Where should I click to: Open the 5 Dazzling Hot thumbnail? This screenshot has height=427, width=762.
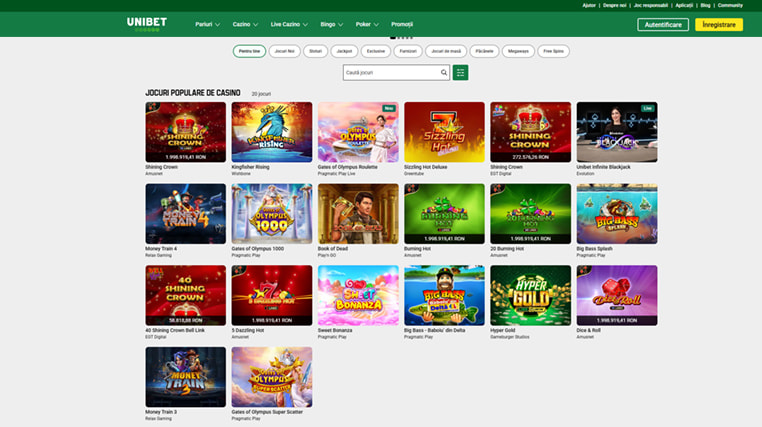272,295
